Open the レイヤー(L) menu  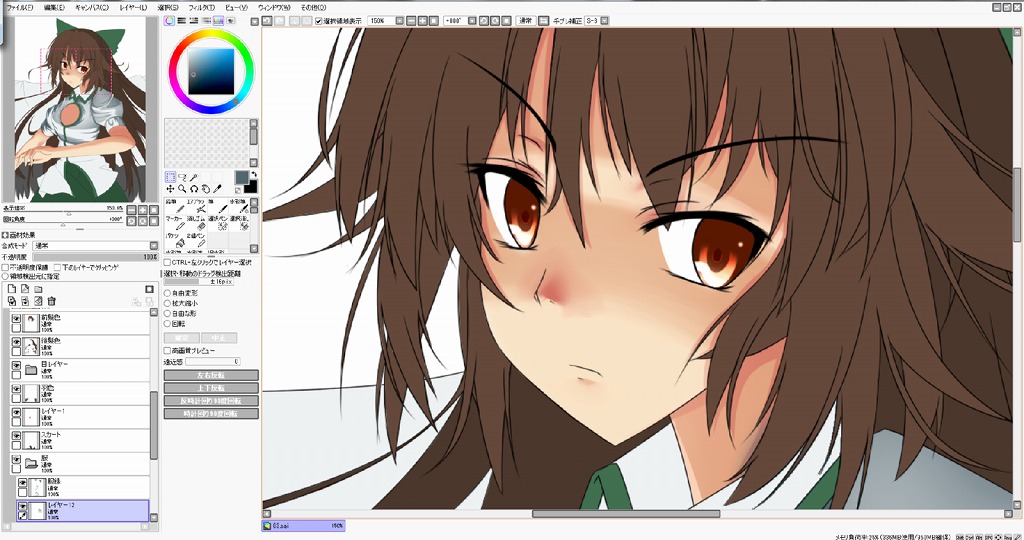pos(133,7)
